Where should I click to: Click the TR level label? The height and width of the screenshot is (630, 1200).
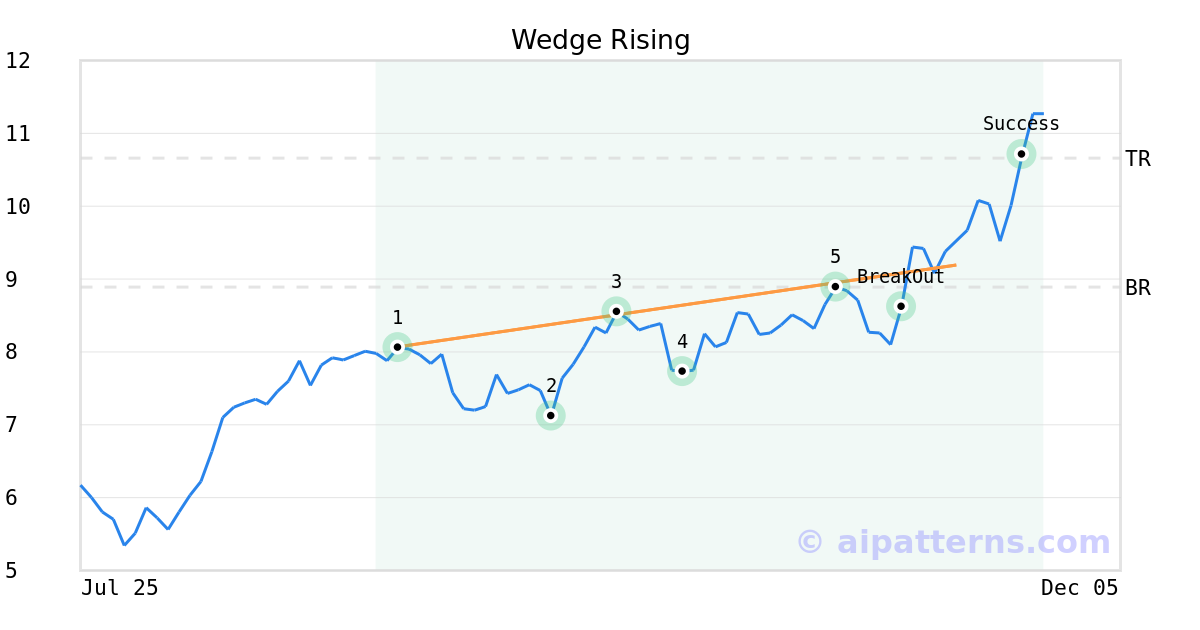click(1138, 159)
